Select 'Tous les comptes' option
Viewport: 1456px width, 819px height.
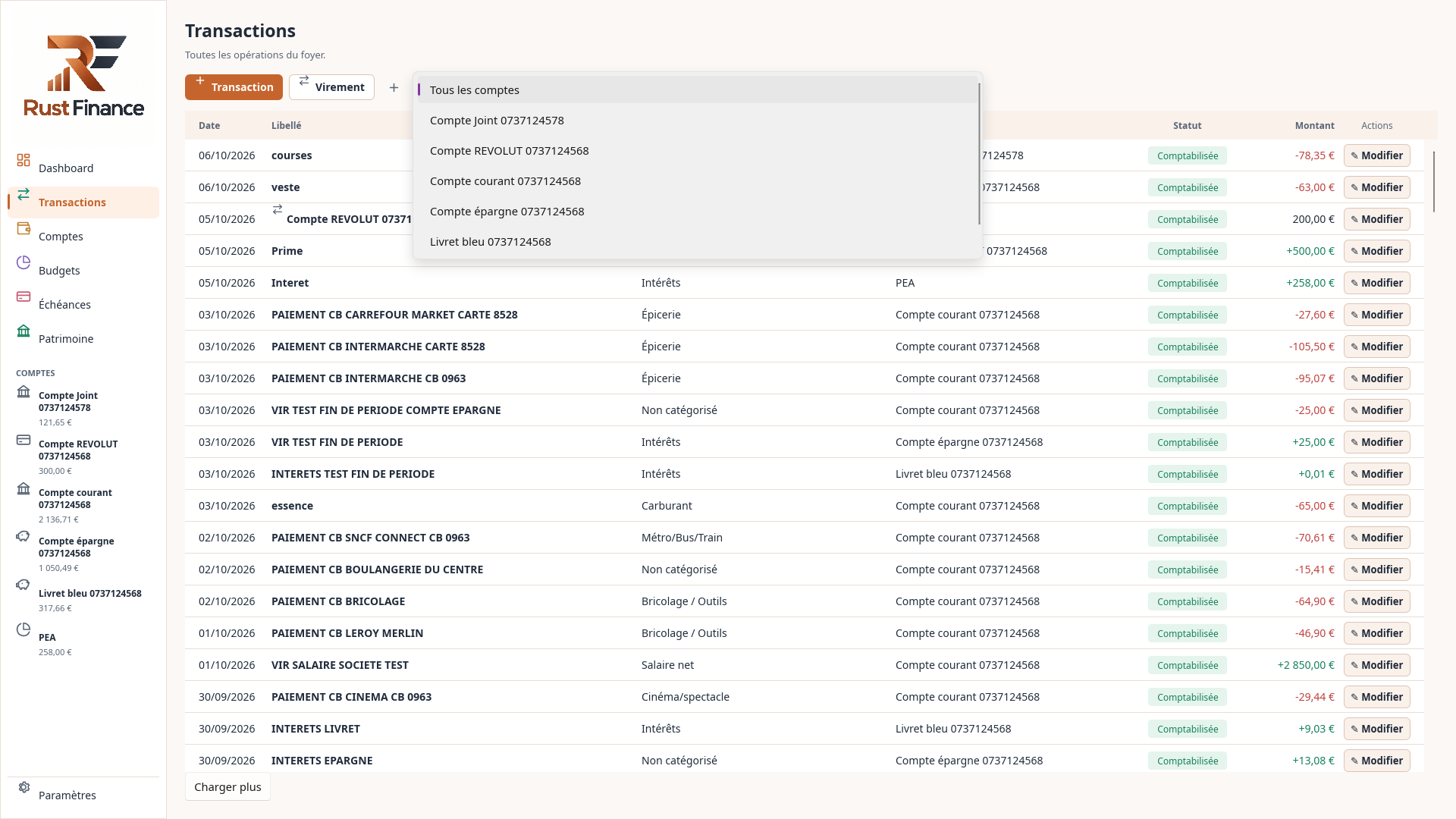click(696, 89)
